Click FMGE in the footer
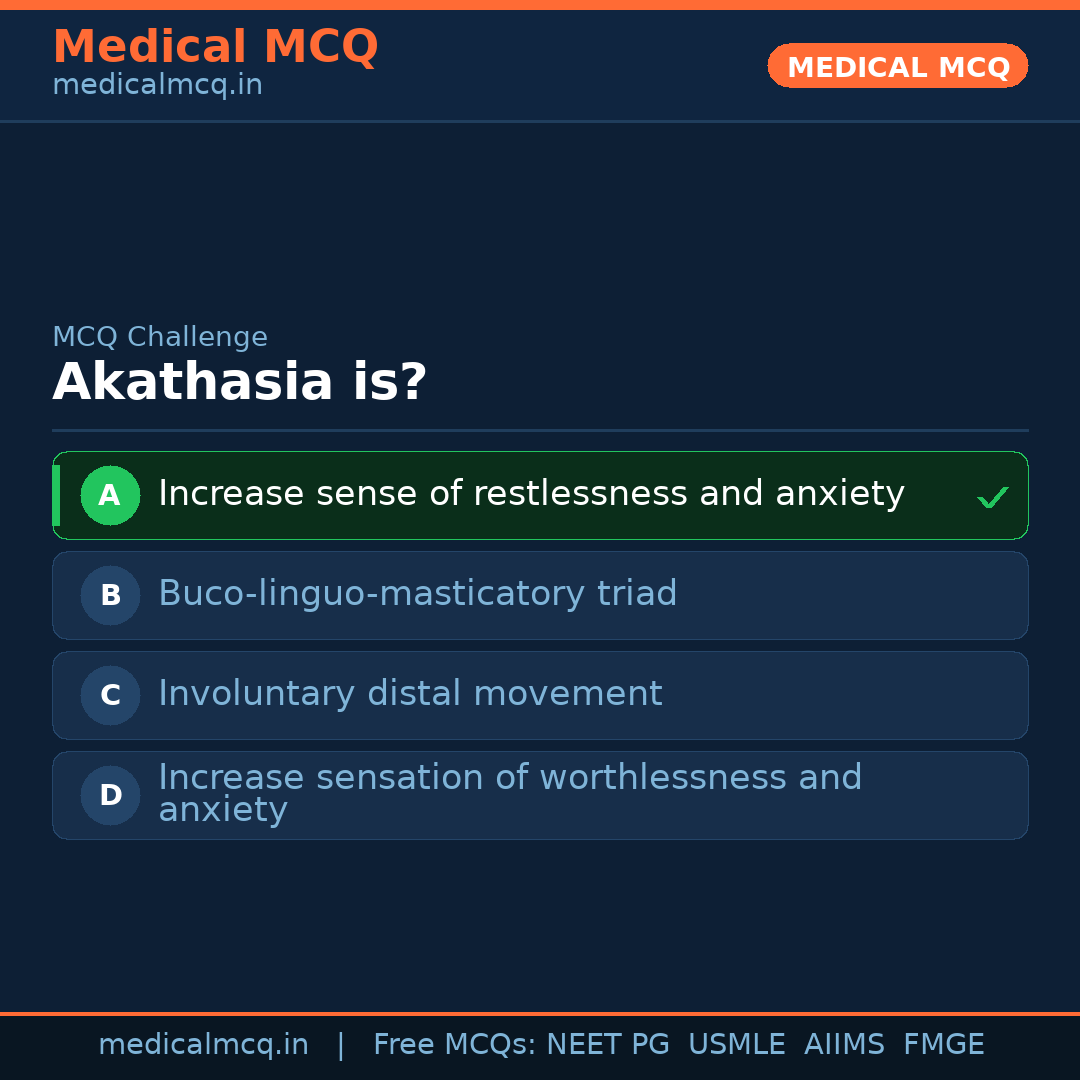Screen dimensions: 1080x1080 coord(943,1045)
